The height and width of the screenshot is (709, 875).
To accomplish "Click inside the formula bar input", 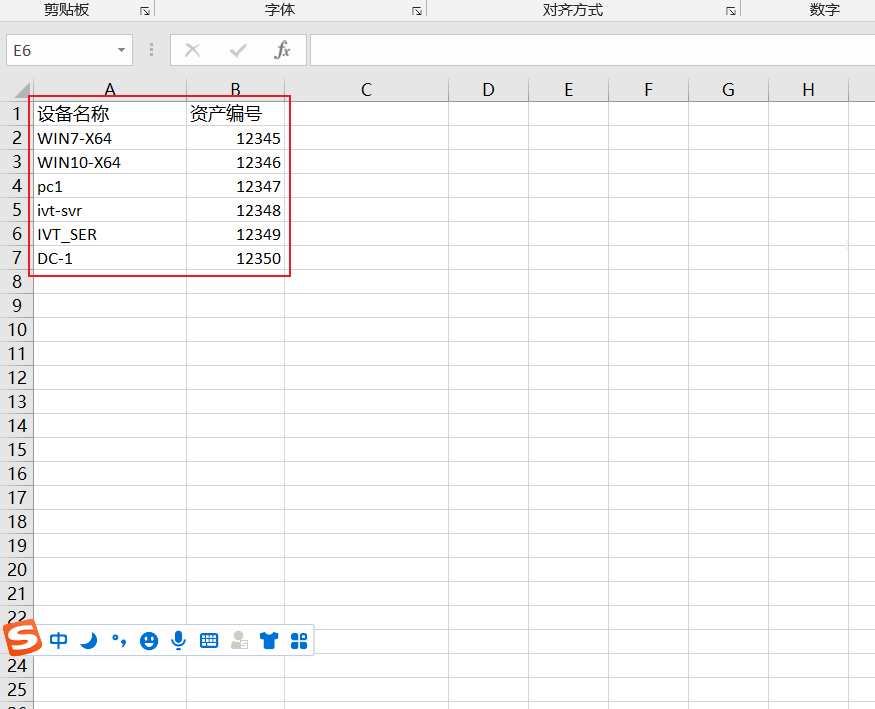I will [x=590, y=50].
